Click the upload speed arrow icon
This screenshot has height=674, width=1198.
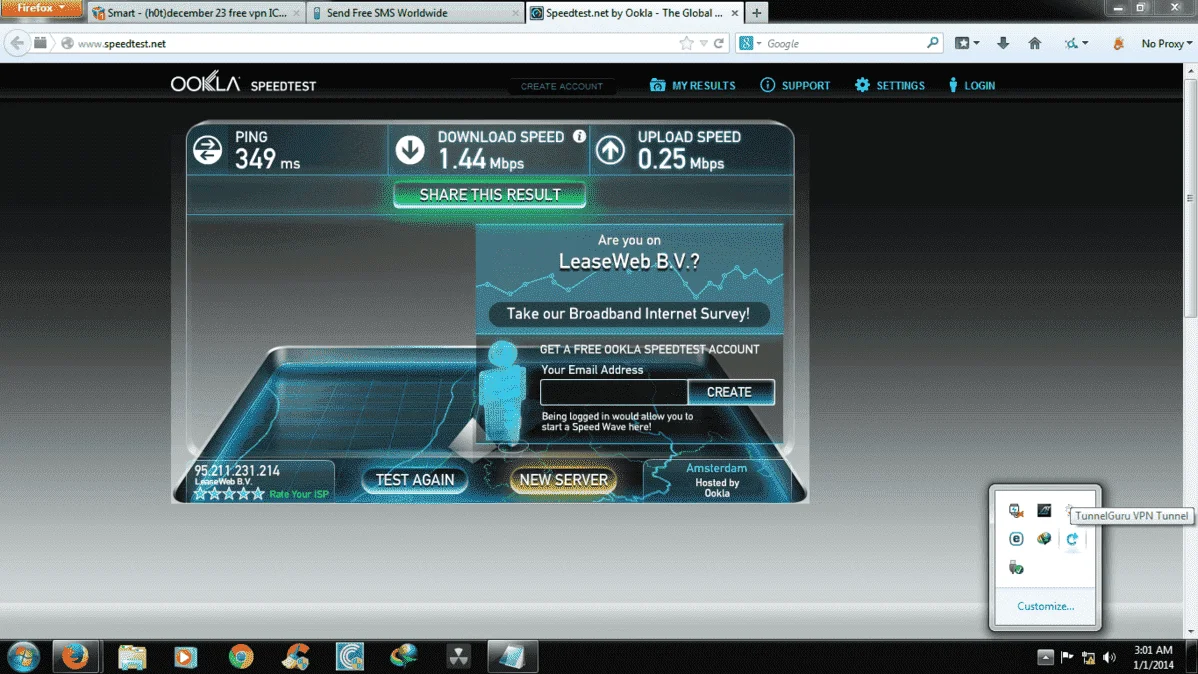(x=610, y=150)
